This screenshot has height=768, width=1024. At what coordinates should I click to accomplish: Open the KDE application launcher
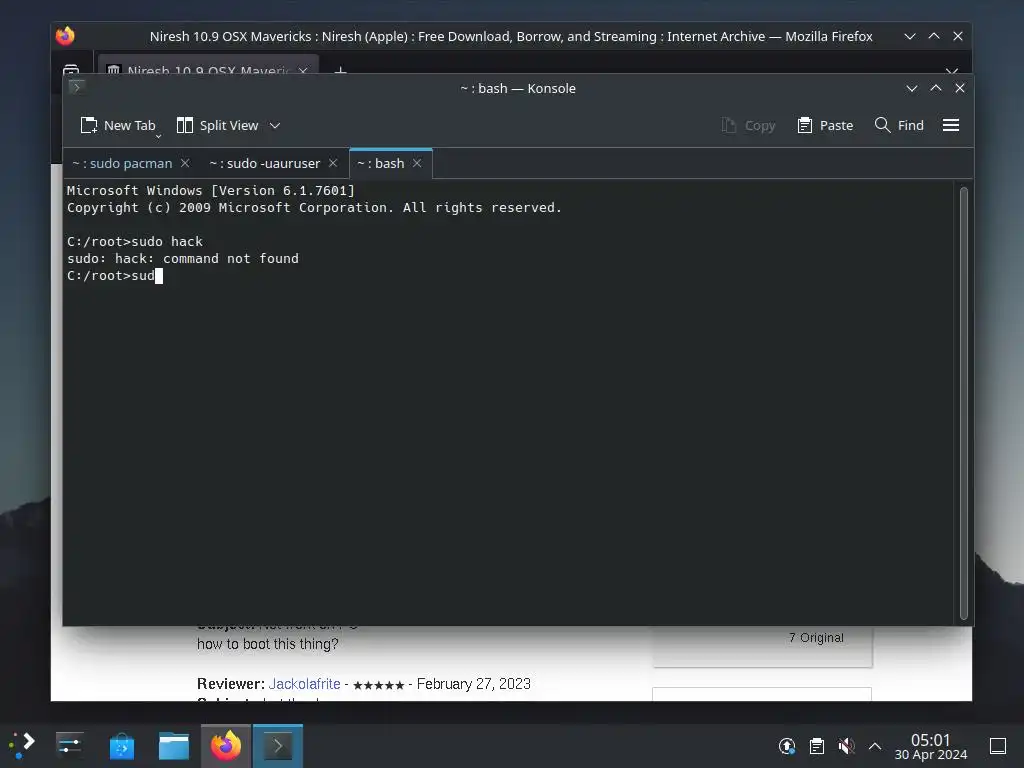[22, 745]
